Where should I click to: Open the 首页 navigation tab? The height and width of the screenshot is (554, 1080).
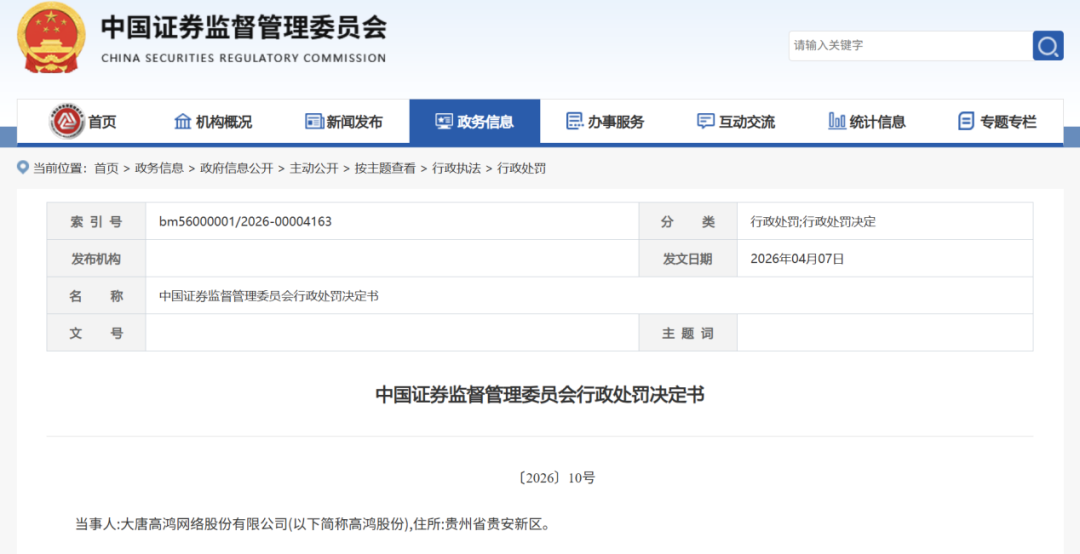[x=83, y=122]
